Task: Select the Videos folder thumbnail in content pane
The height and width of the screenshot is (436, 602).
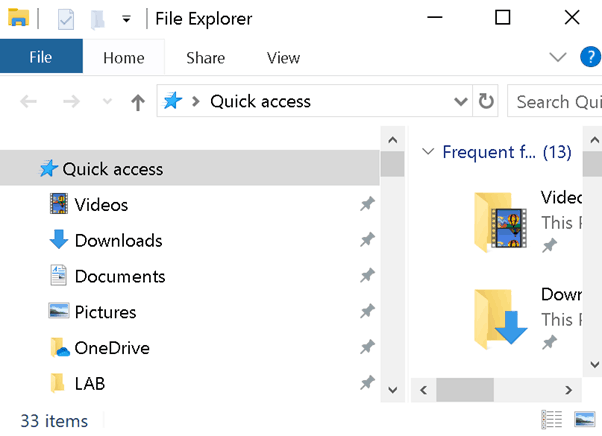Action: tap(500, 222)
